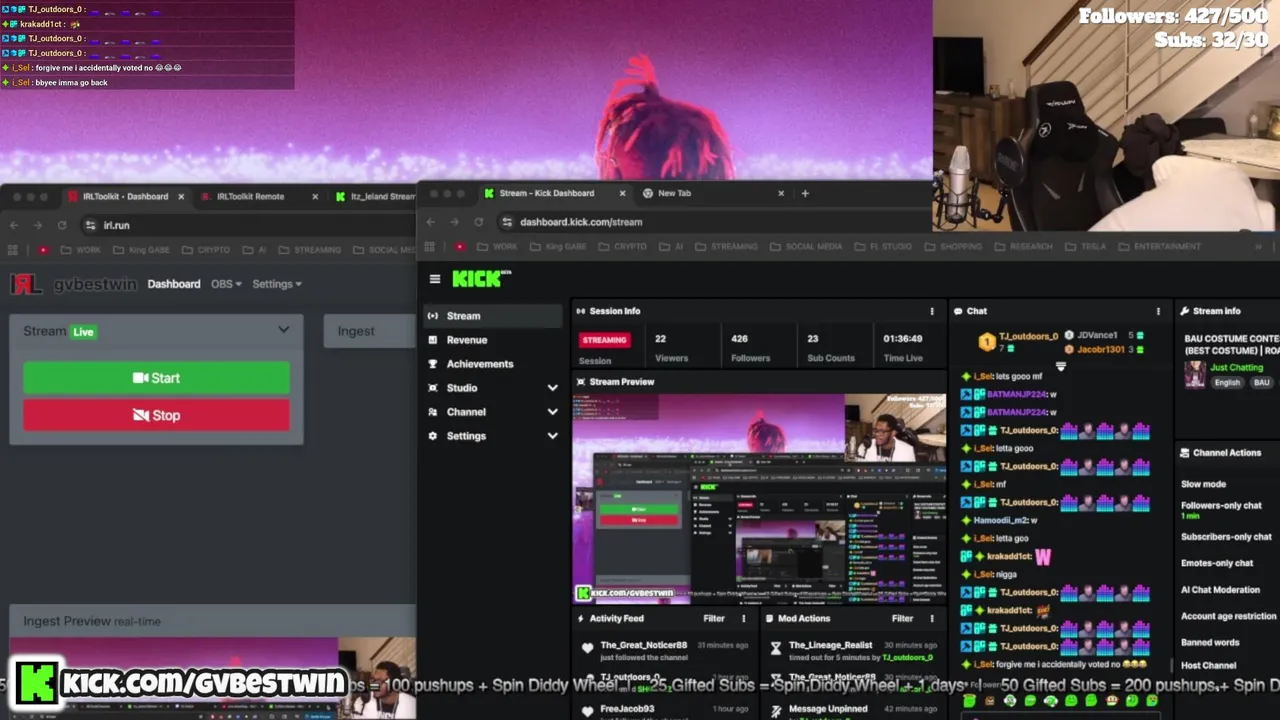
Task: Click the pause-chat icon below gifters
Action: click(1061, 367)
